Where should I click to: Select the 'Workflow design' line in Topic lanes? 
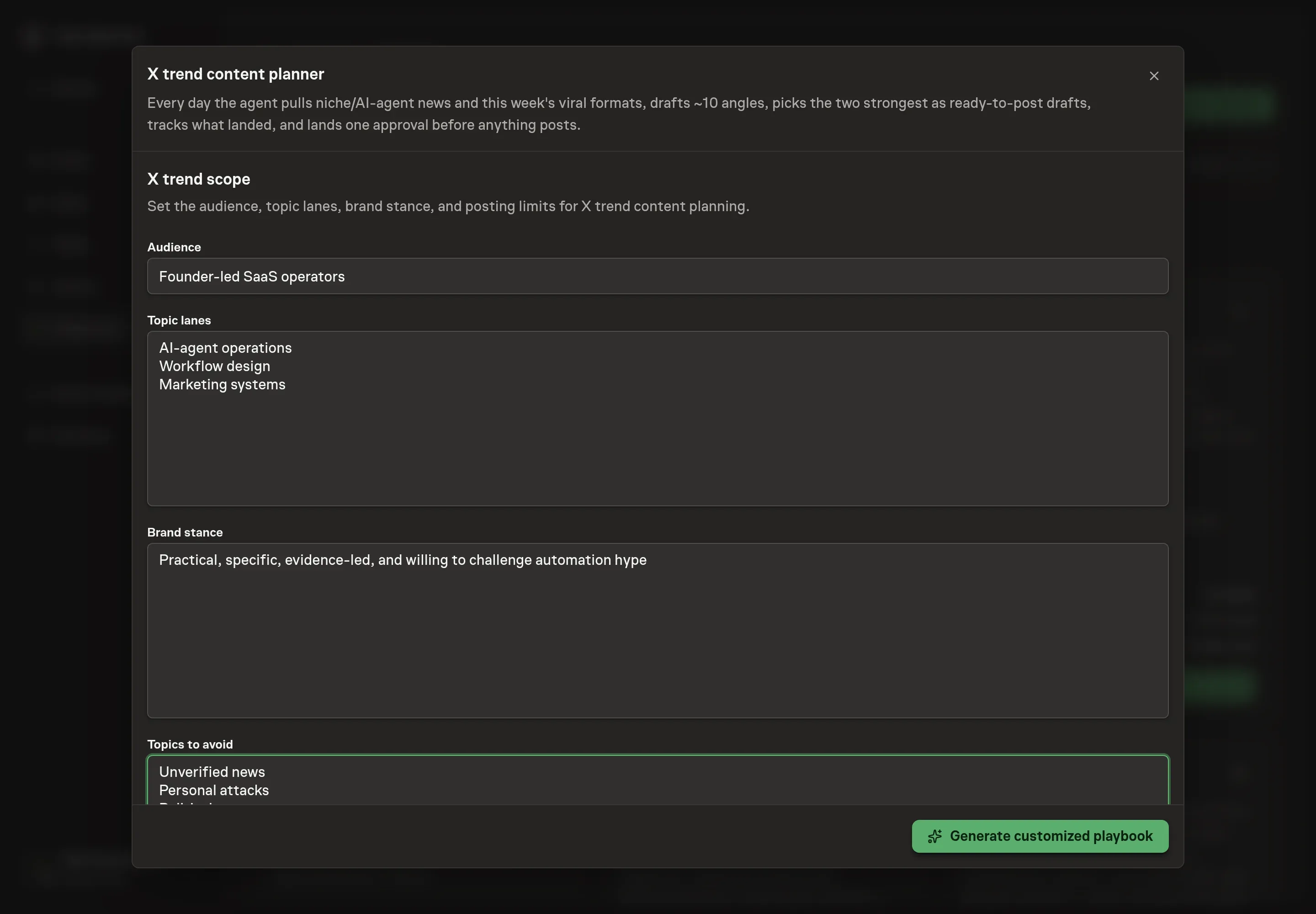(x=215, y=367)
